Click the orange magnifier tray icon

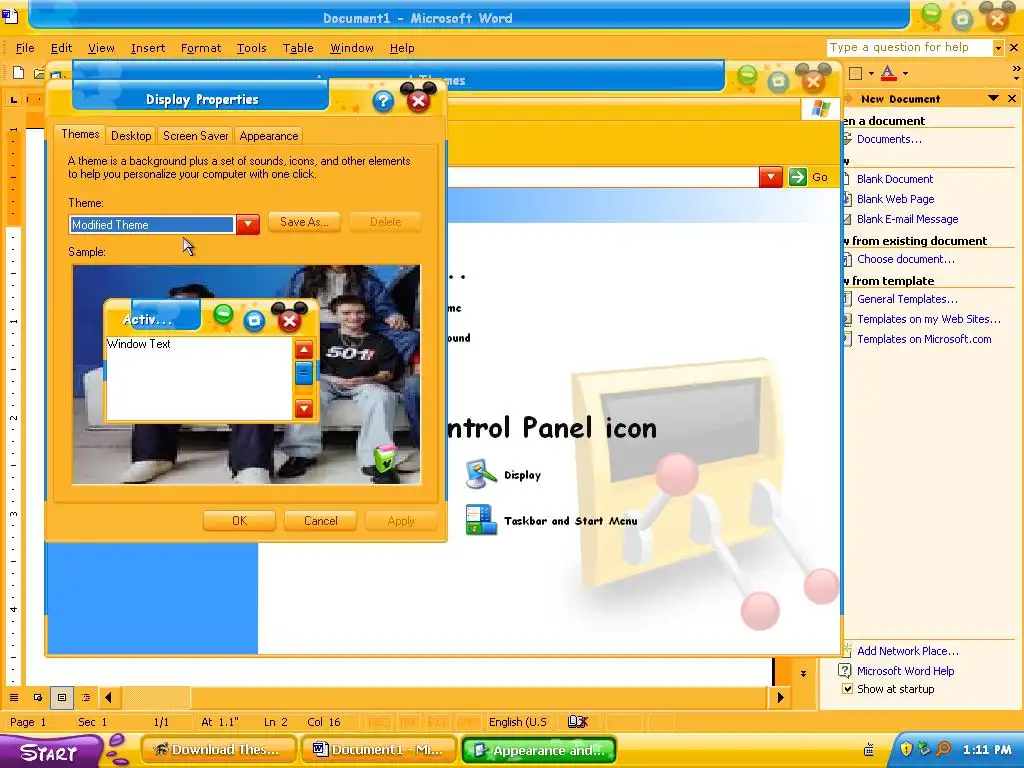coord(943,749)
